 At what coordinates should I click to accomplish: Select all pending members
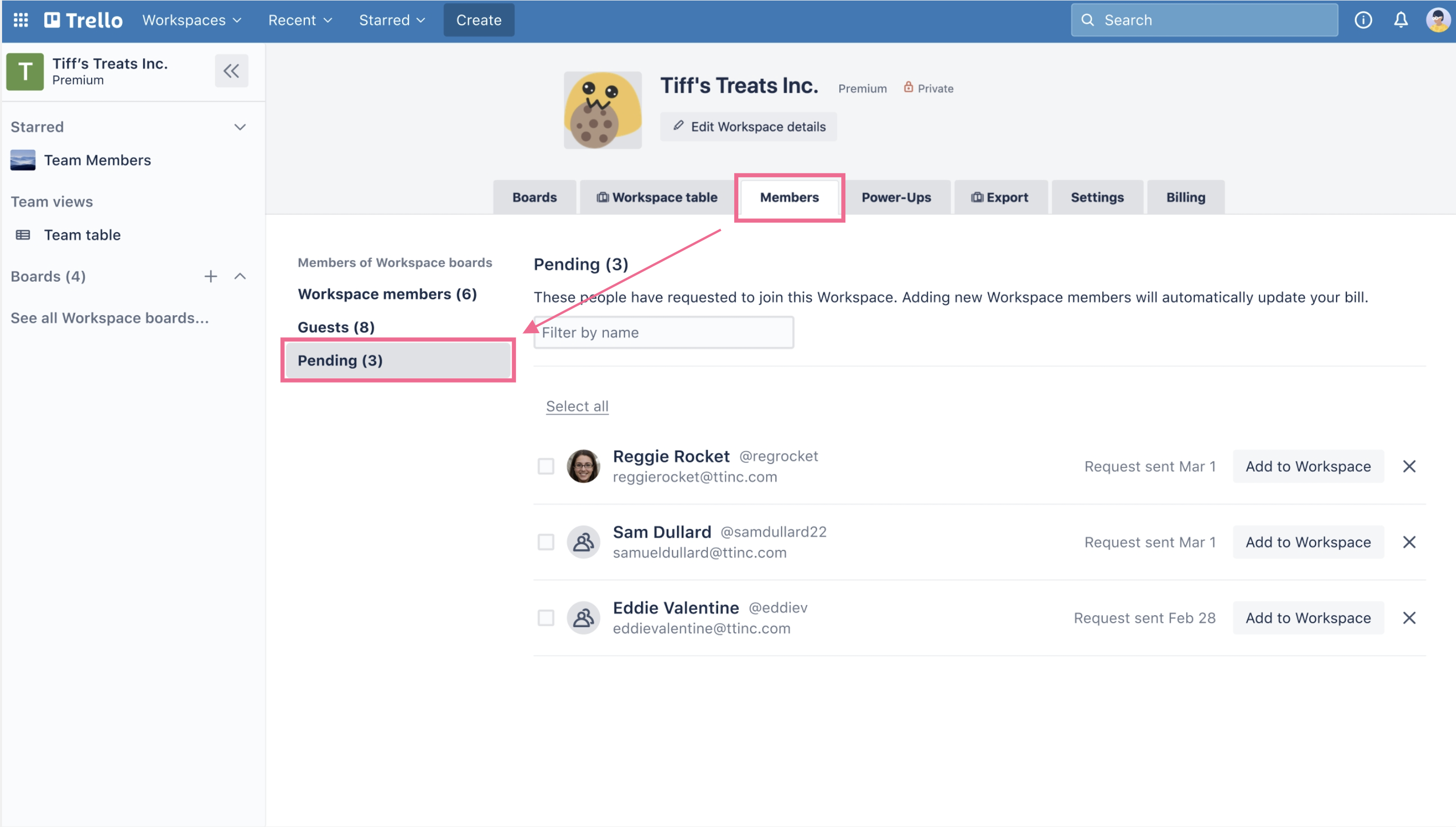576,405
